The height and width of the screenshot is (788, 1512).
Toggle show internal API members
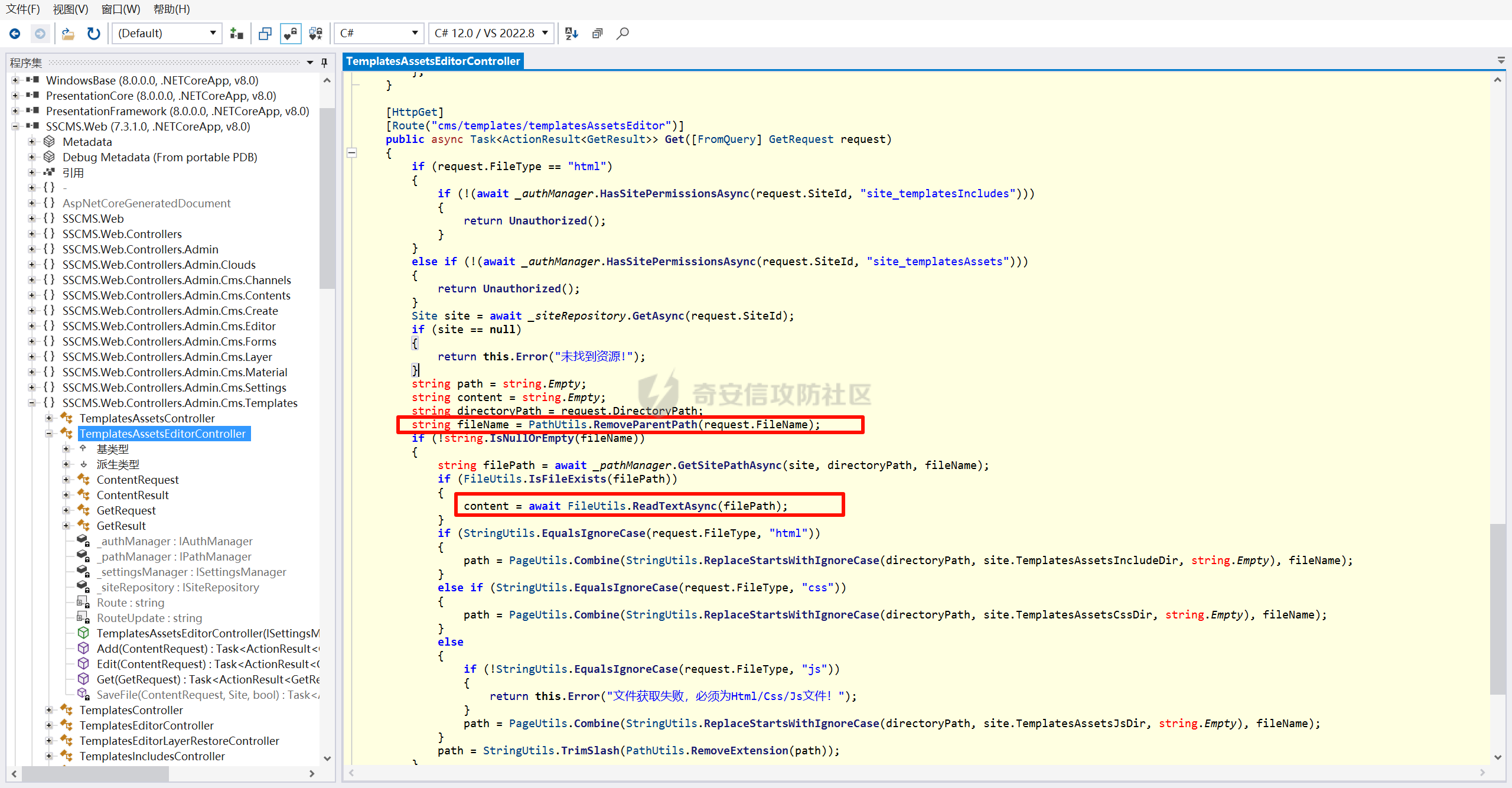(x=291, y=34)
